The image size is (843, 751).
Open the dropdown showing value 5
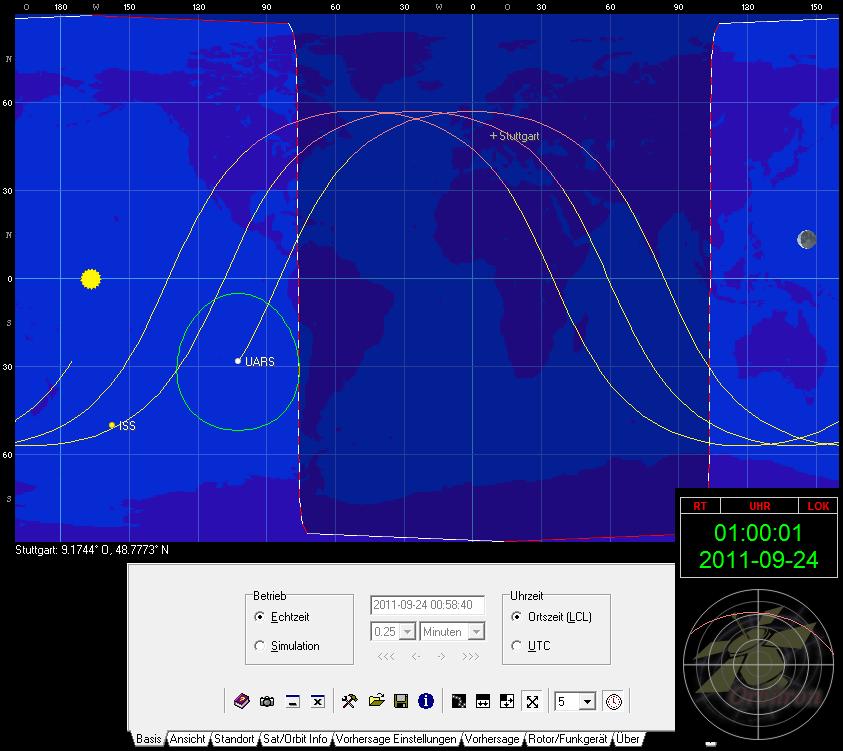tap(587, 702)
